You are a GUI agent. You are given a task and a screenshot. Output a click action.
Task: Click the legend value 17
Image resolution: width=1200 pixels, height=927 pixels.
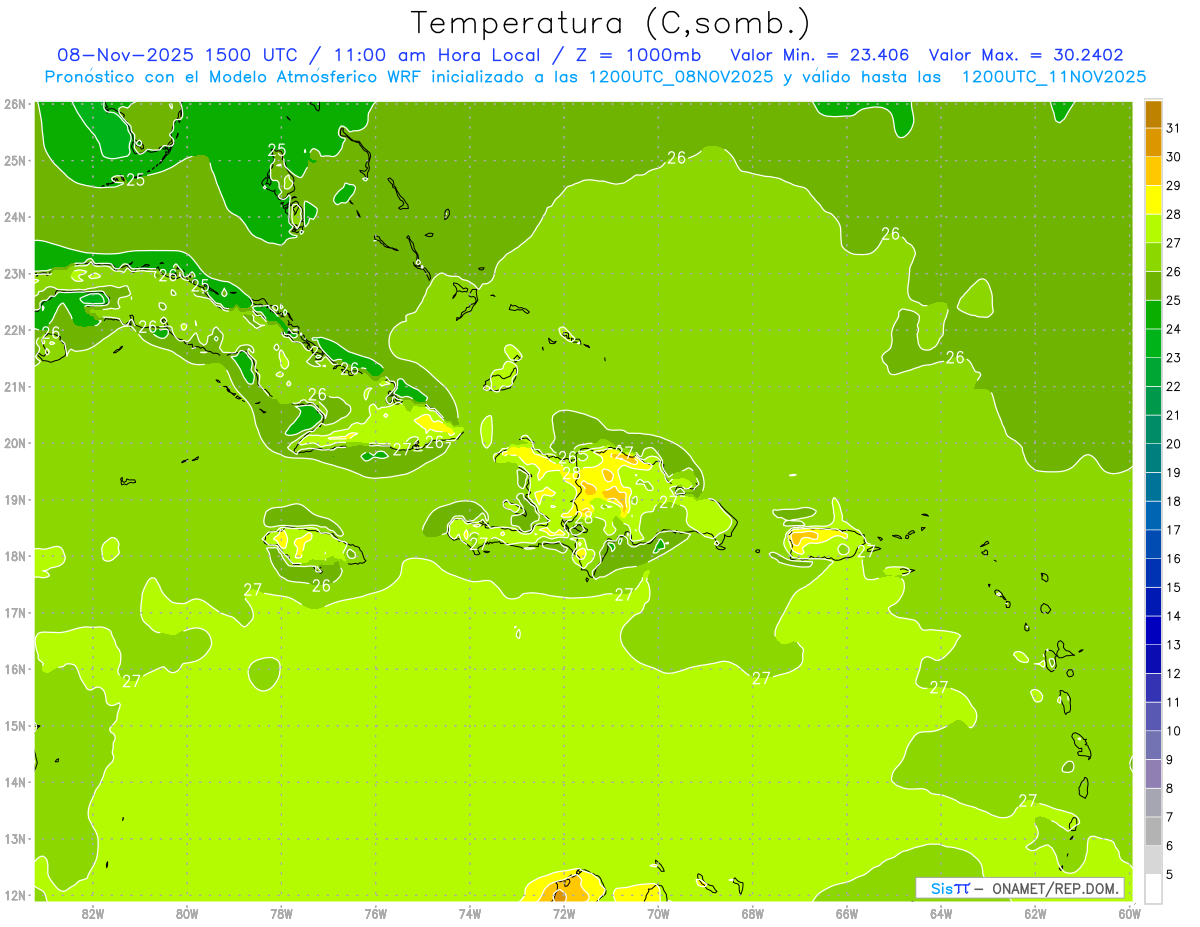(x=1173, y=530)
